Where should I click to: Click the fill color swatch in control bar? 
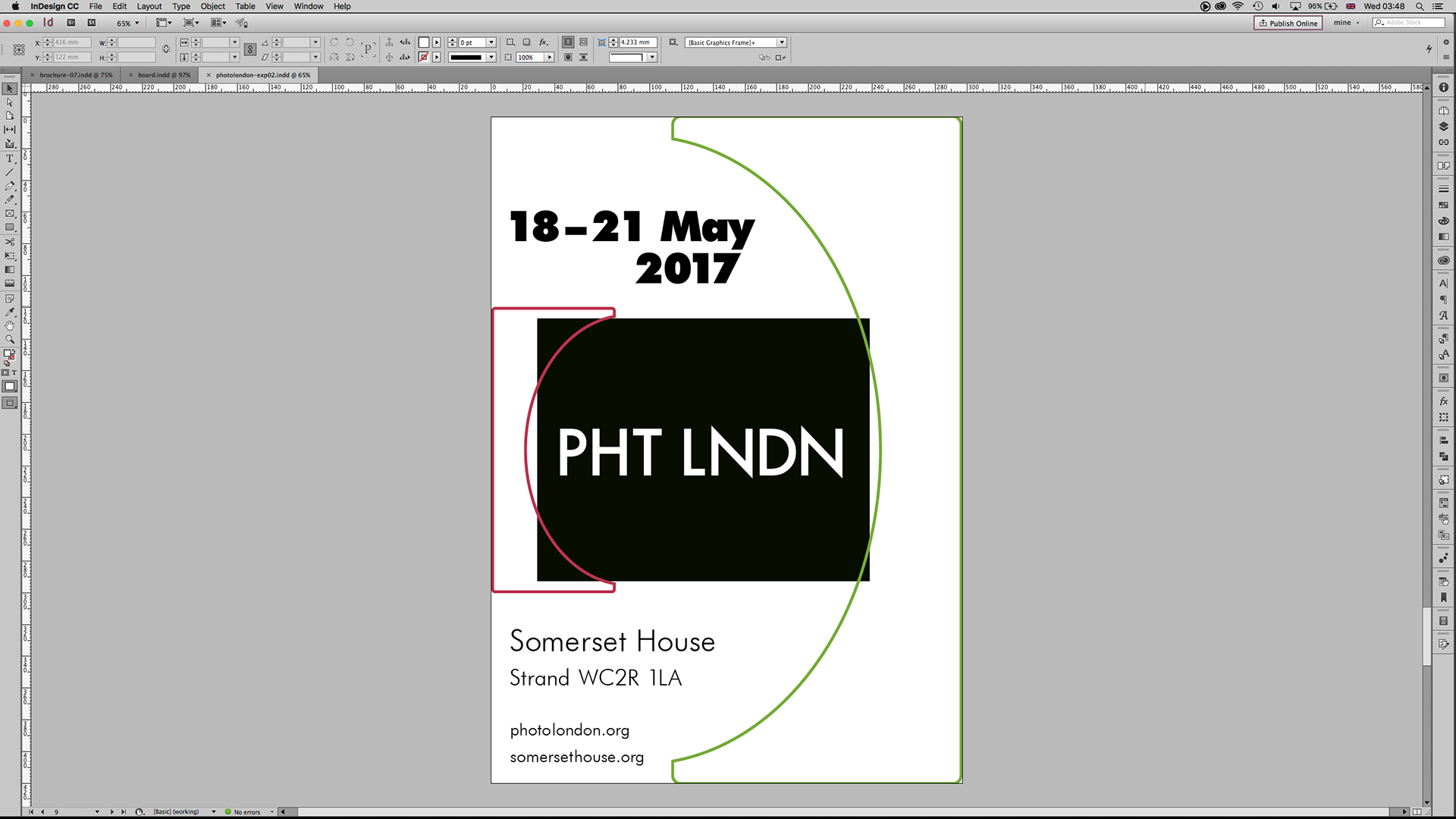(424, 42)
